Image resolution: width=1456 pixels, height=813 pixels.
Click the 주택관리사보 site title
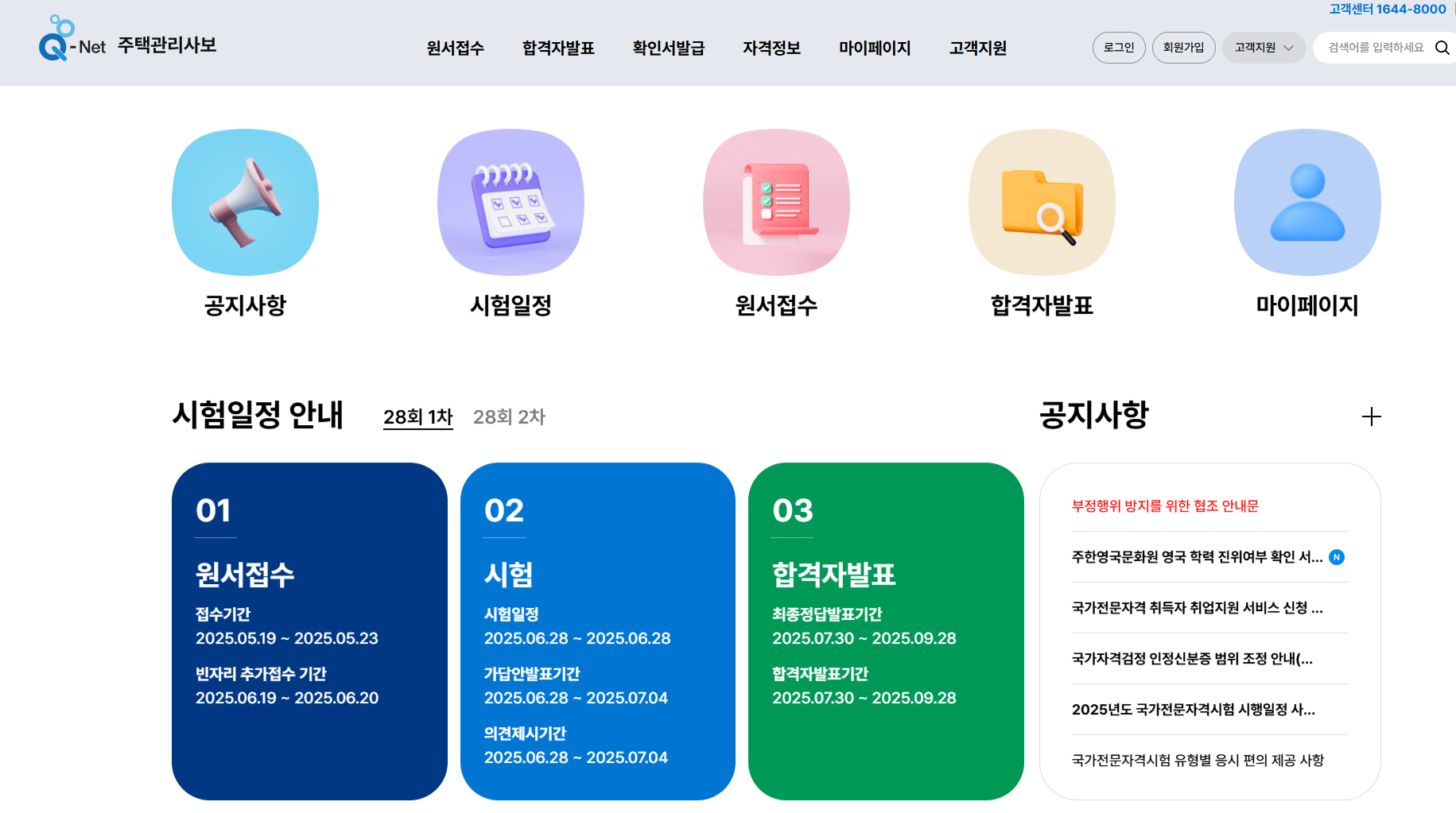(x=167, y=45)
